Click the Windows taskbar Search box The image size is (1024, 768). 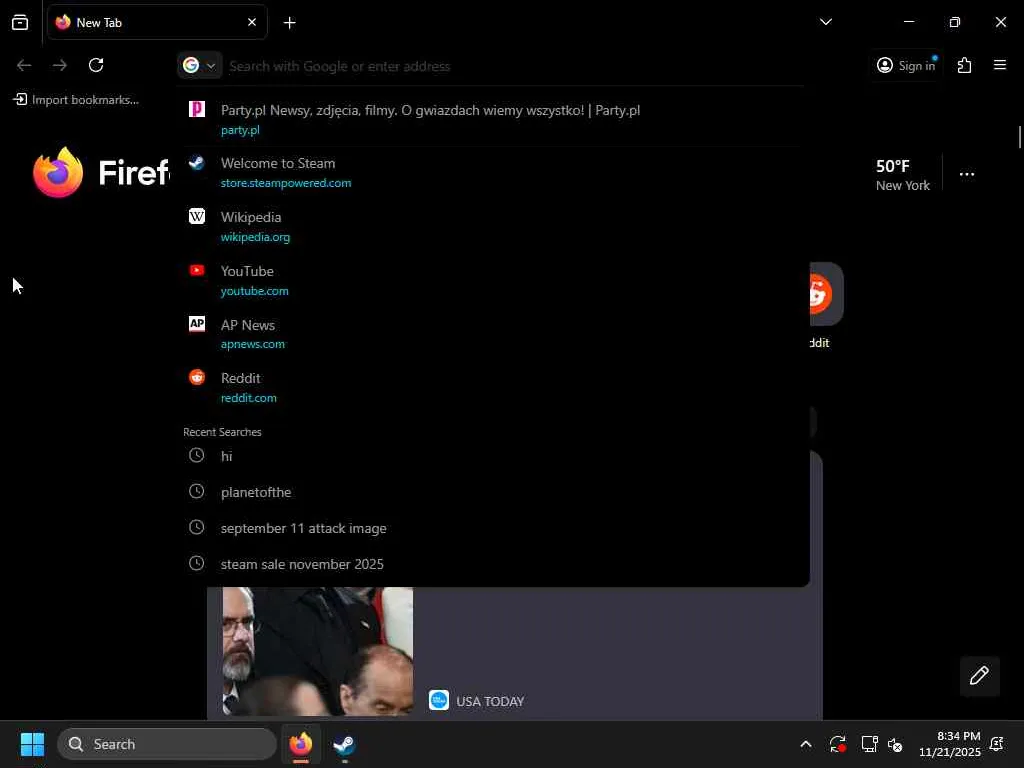click(x=167, y=744)
